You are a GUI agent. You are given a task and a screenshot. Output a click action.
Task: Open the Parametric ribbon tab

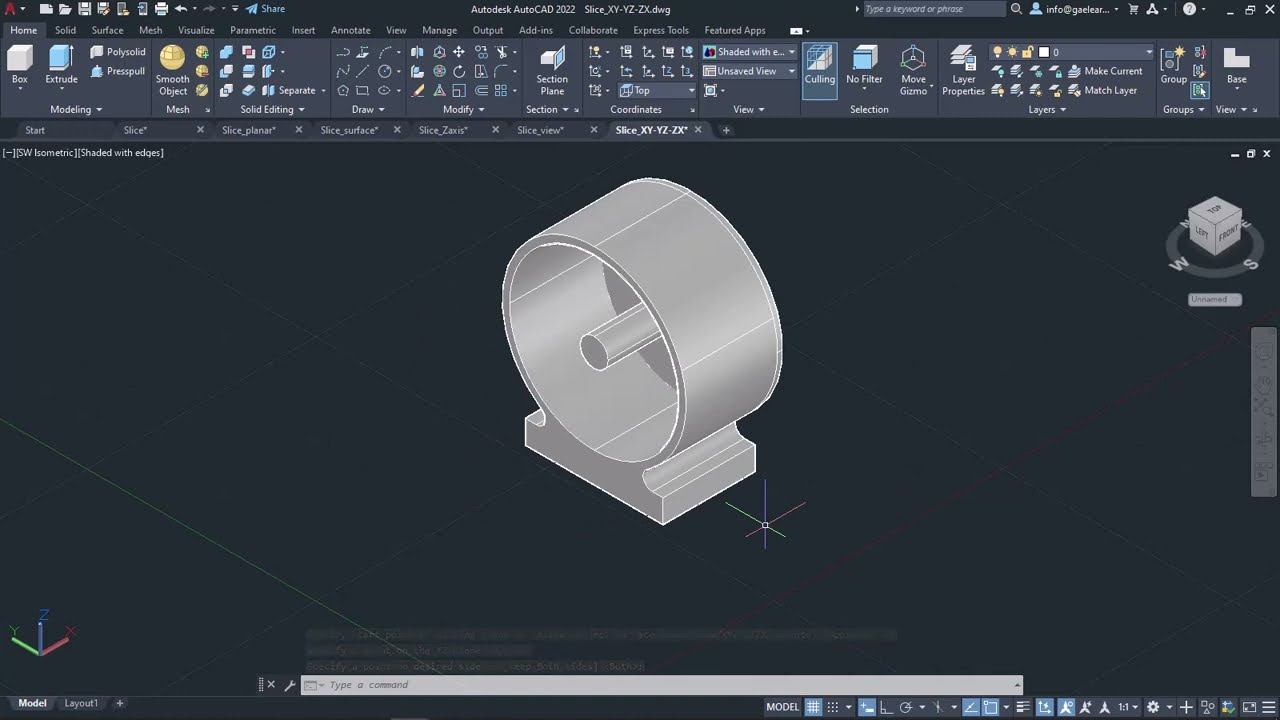(x=253, y=30)
